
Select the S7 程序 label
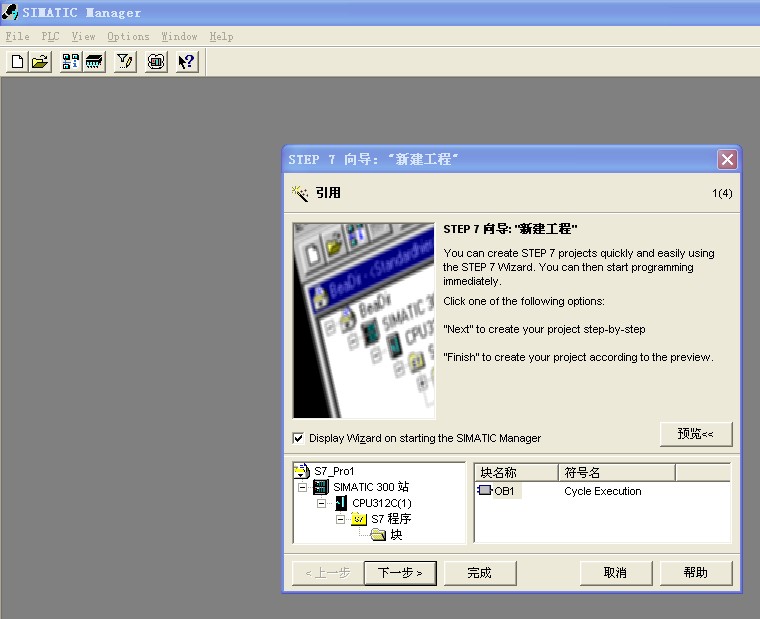pos(391,519)
